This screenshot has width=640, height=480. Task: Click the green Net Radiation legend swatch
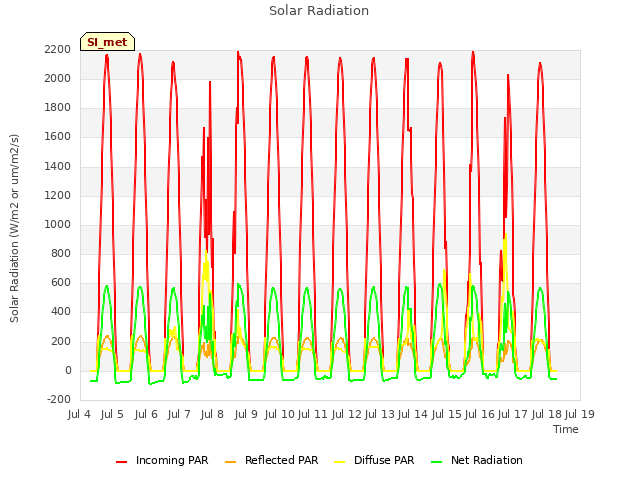tap(437, 462)
